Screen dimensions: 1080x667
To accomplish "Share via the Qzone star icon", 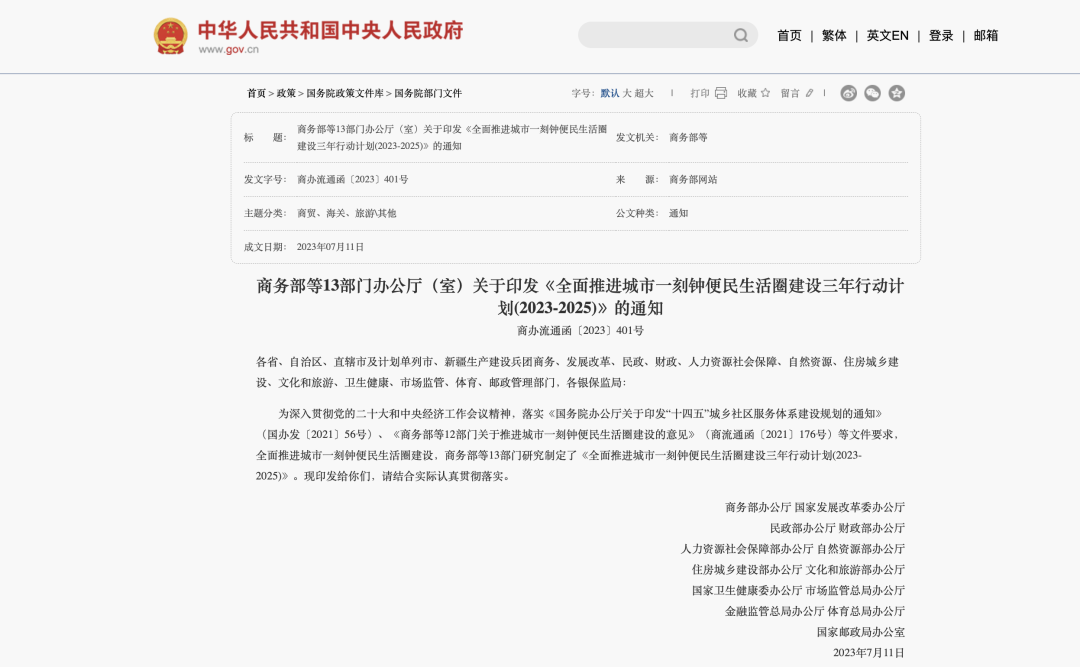I will pyautogui.click(x=897, y=93).
